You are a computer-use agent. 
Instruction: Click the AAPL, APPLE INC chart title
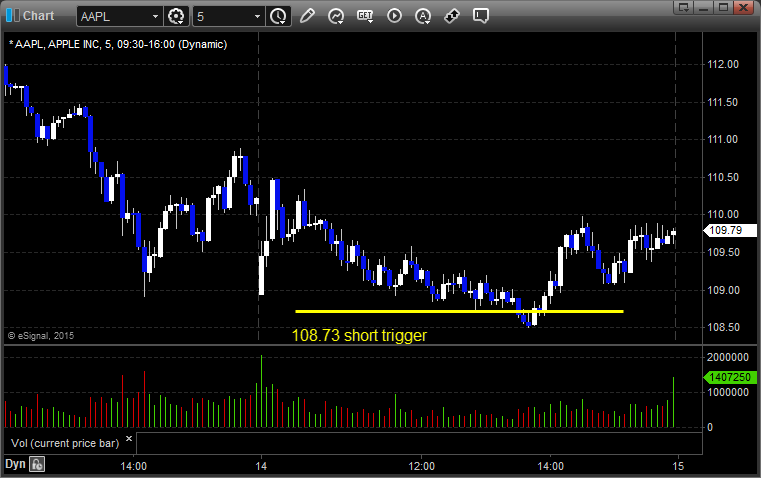(x=118, y=44)
